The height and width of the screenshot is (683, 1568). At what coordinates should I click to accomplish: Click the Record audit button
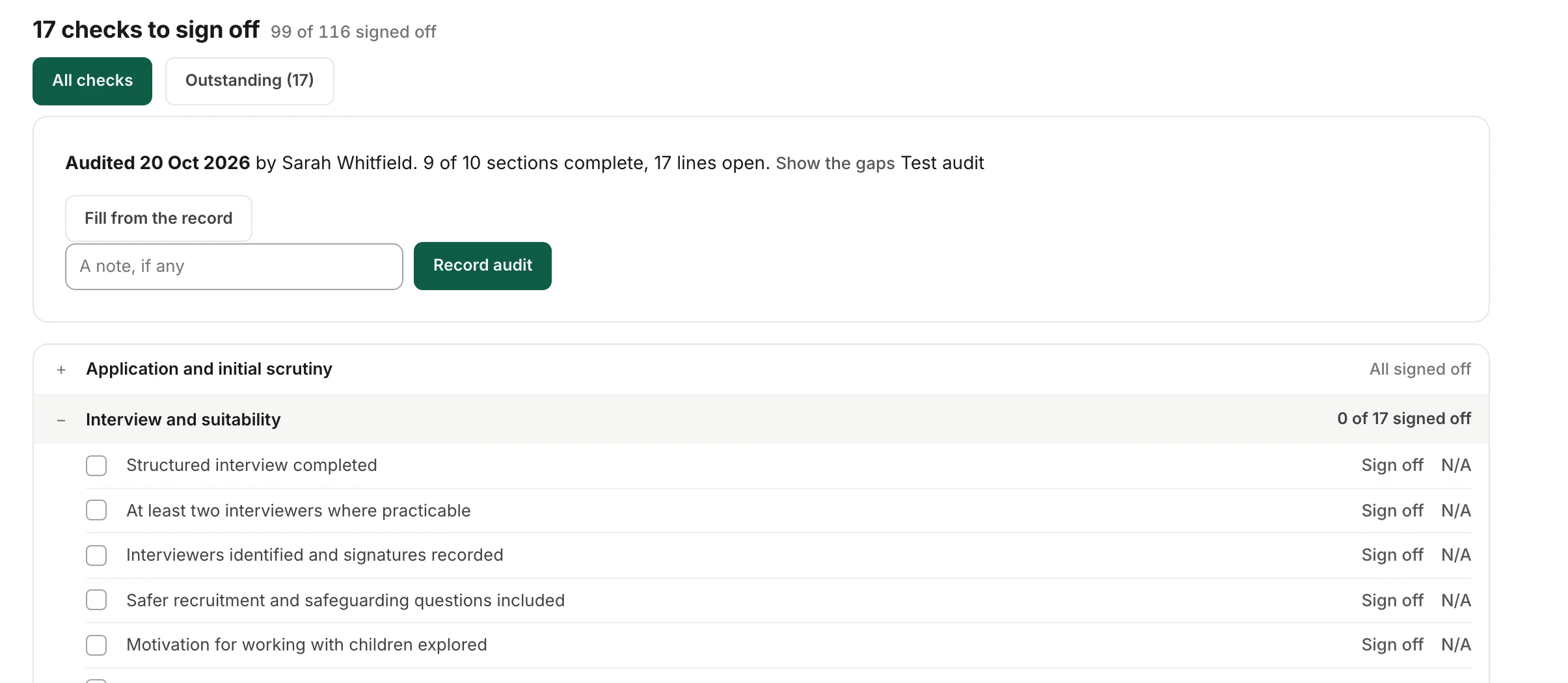pos(483,266)
